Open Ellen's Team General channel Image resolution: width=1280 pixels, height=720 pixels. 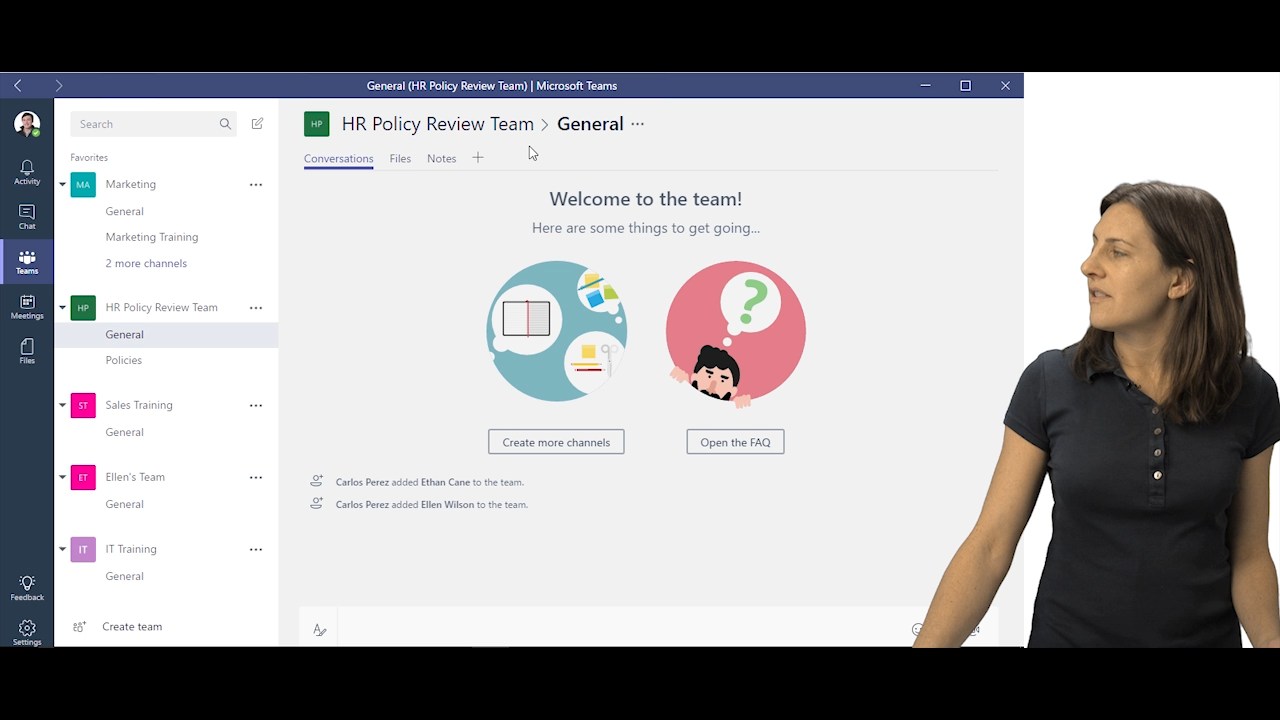pyautogui.click(x=125, y=504)
